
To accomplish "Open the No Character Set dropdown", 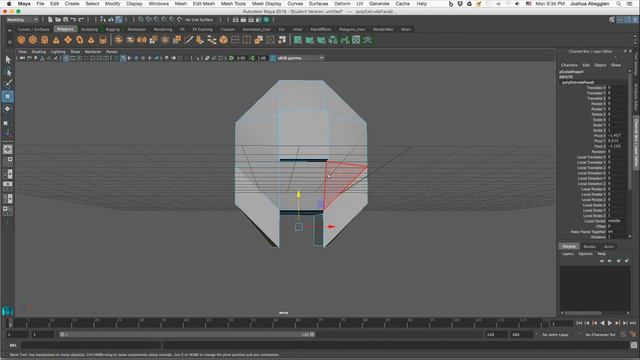I will point(600,334).
